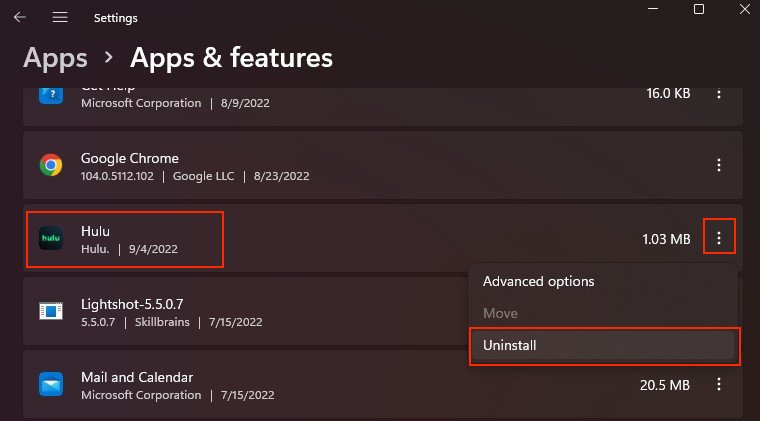Click the Mail and Calendar icon
The image size is (760, 421).
[51, 384]
